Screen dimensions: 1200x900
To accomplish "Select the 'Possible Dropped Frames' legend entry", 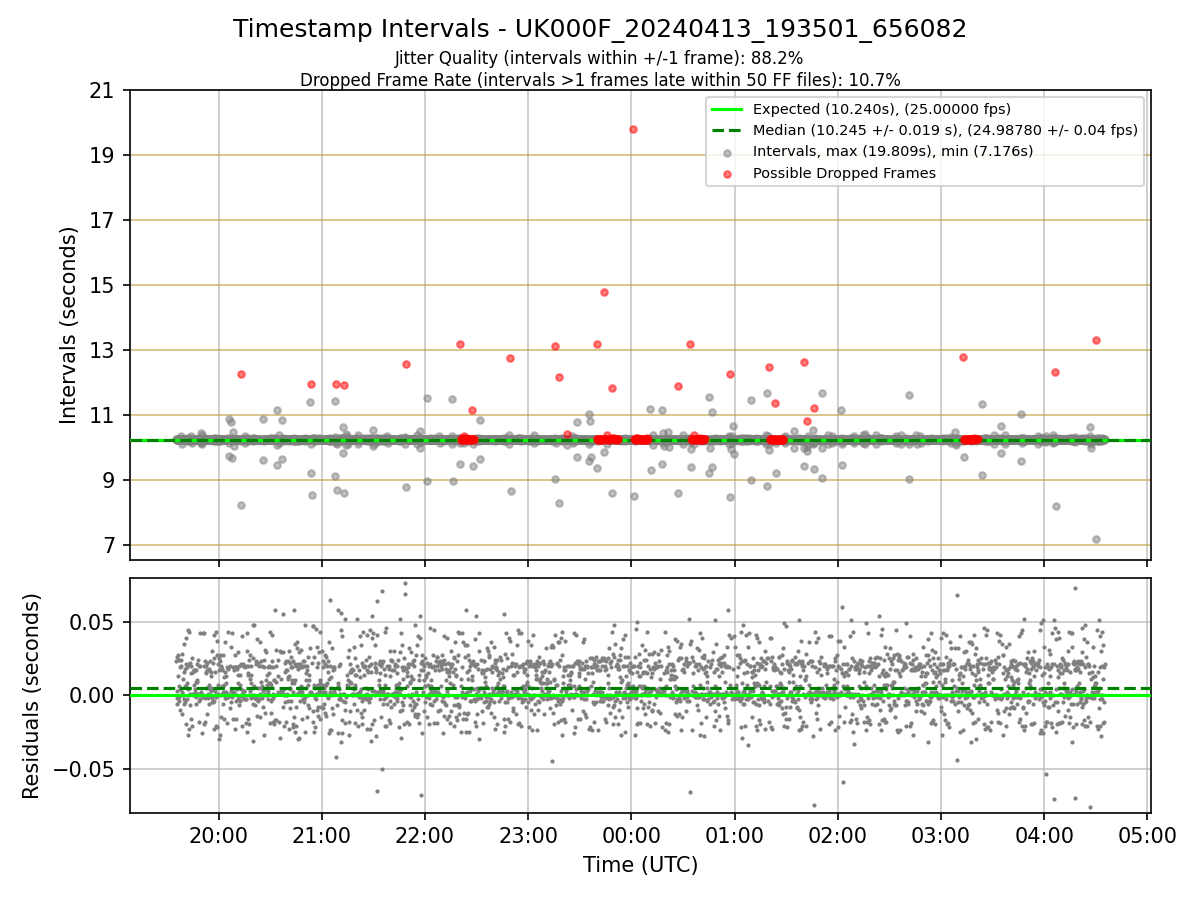I will click(844, 173).
